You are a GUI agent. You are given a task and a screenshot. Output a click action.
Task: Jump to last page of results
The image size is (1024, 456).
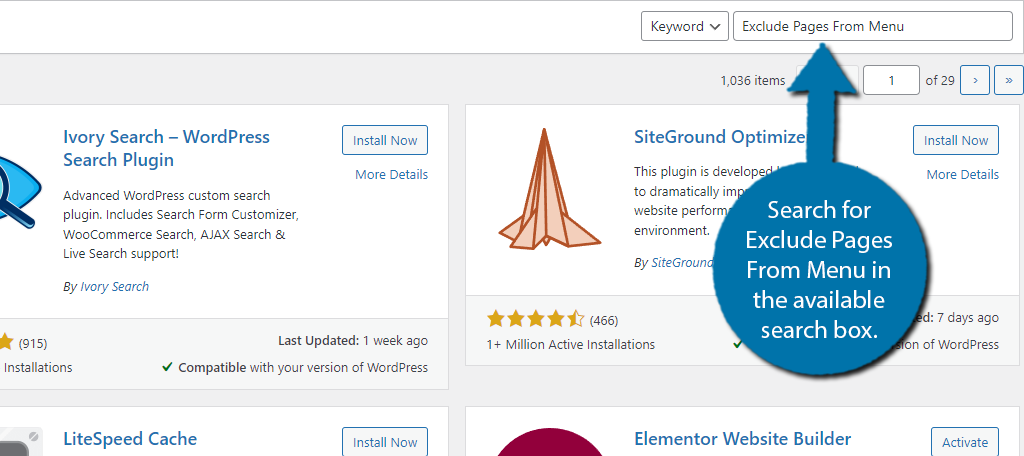click(x=1009, y=80)
